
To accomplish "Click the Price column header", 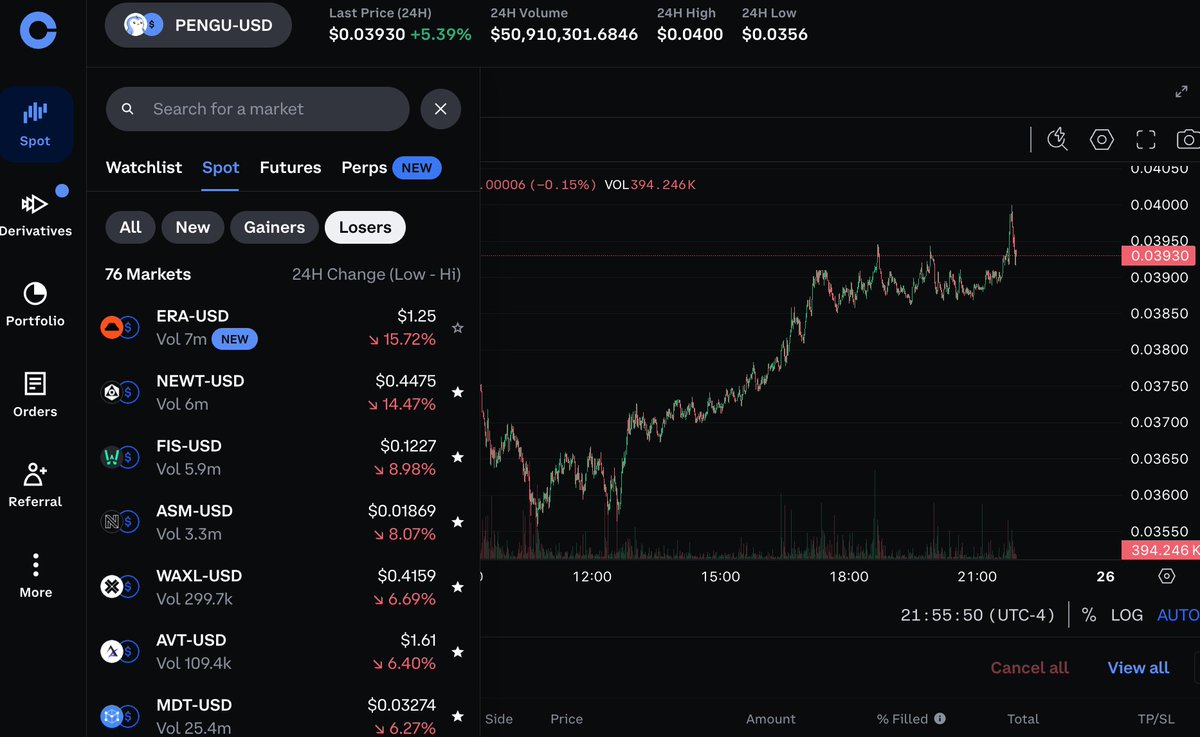I will (566, 718).
